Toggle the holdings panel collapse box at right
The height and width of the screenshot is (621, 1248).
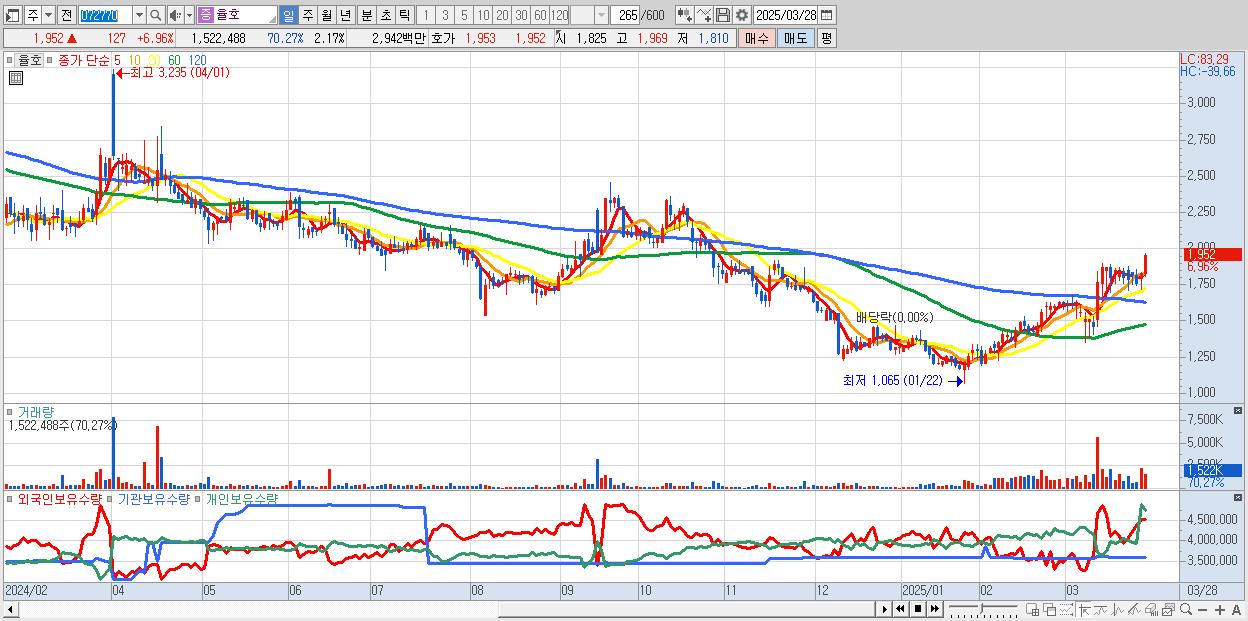pos(1239,498)
